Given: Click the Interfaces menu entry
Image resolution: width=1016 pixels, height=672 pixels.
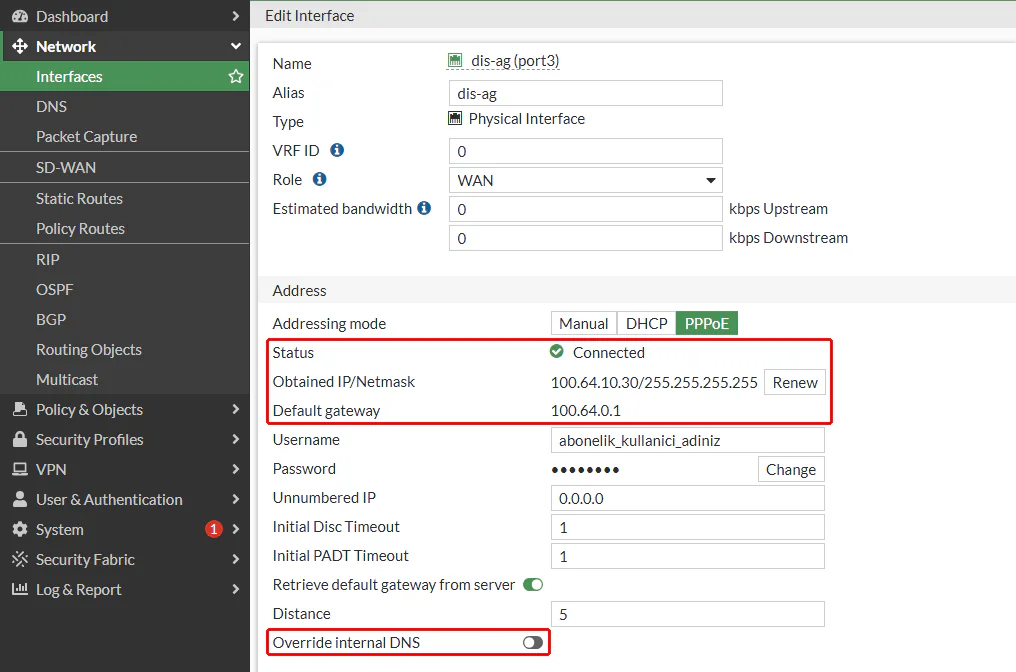Looking at the screenshot, I should pos(124,76).
